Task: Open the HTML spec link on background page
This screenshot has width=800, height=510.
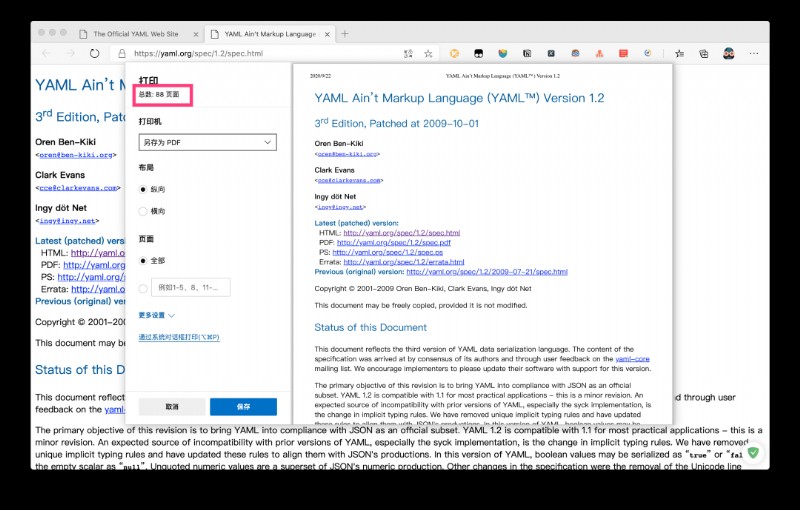Action: (x=98, y=253)
